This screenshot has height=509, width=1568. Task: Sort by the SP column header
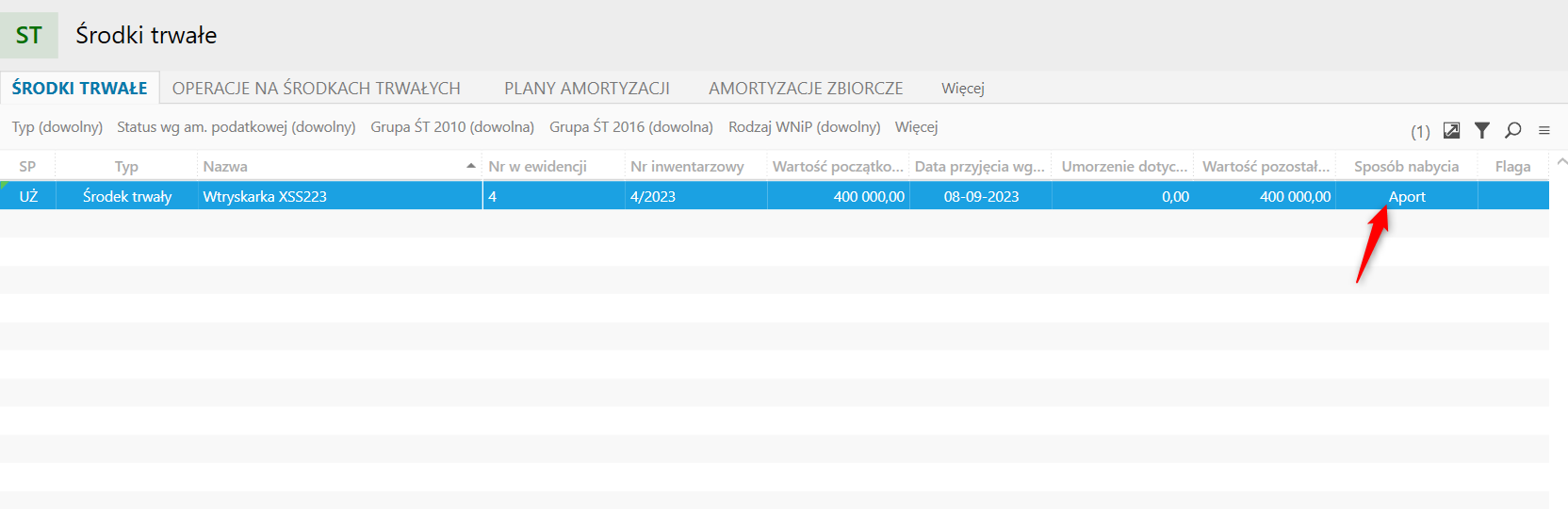[x=27, y=166]
